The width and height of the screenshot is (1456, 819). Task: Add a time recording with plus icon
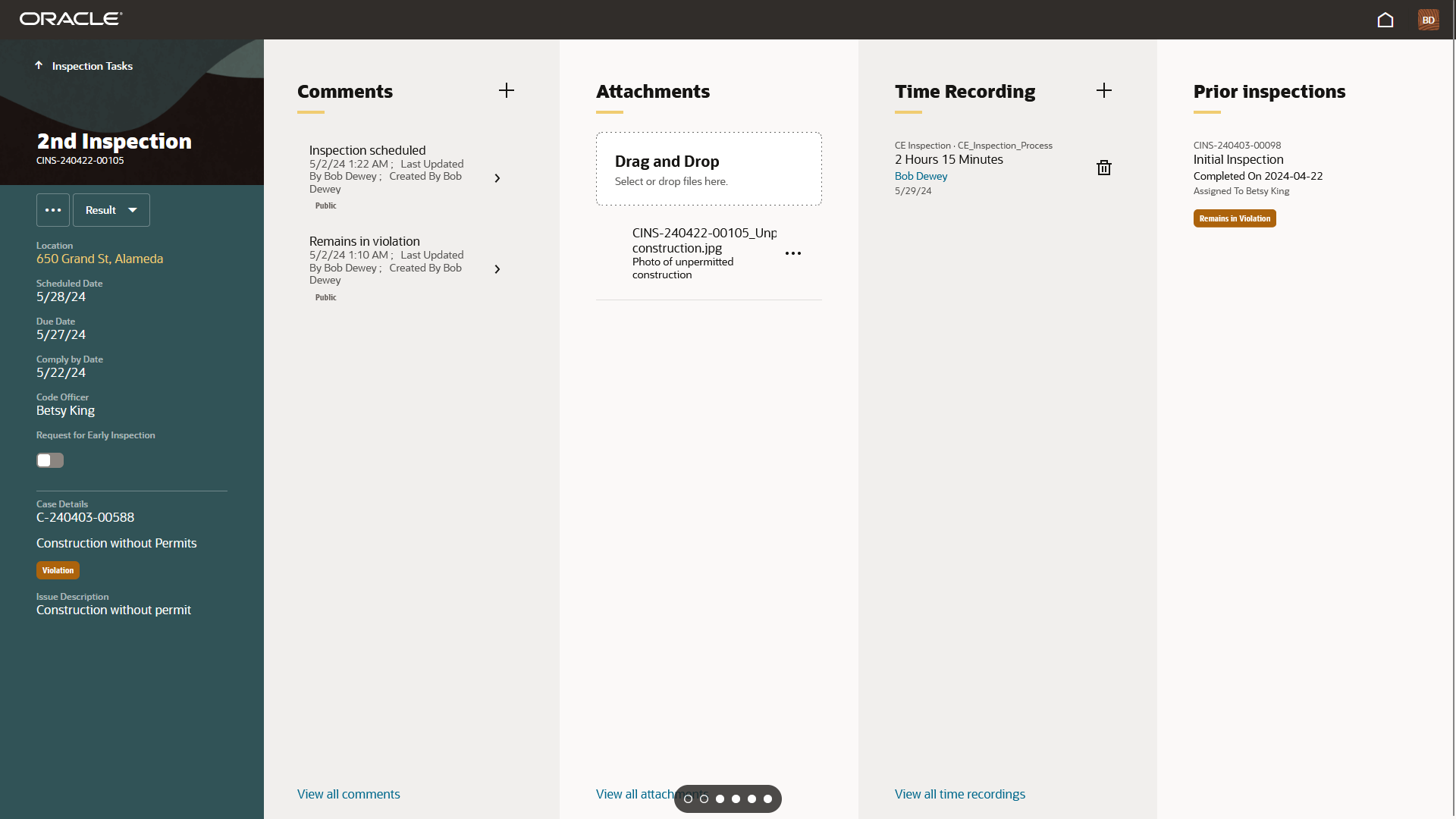1104,90
